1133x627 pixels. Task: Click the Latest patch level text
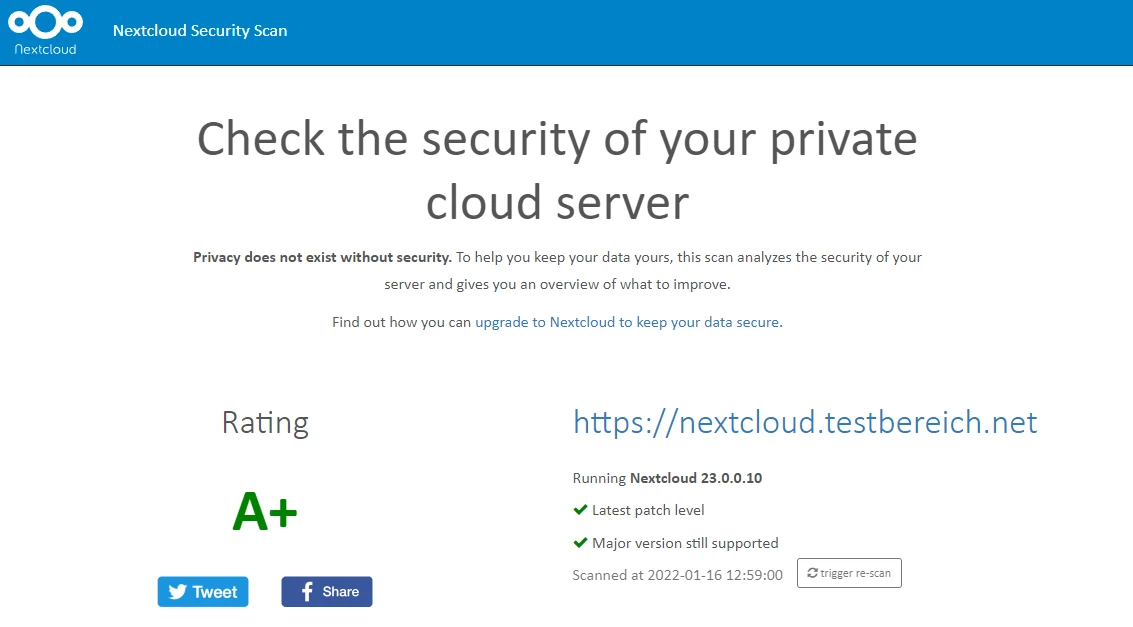pos(648,510)
